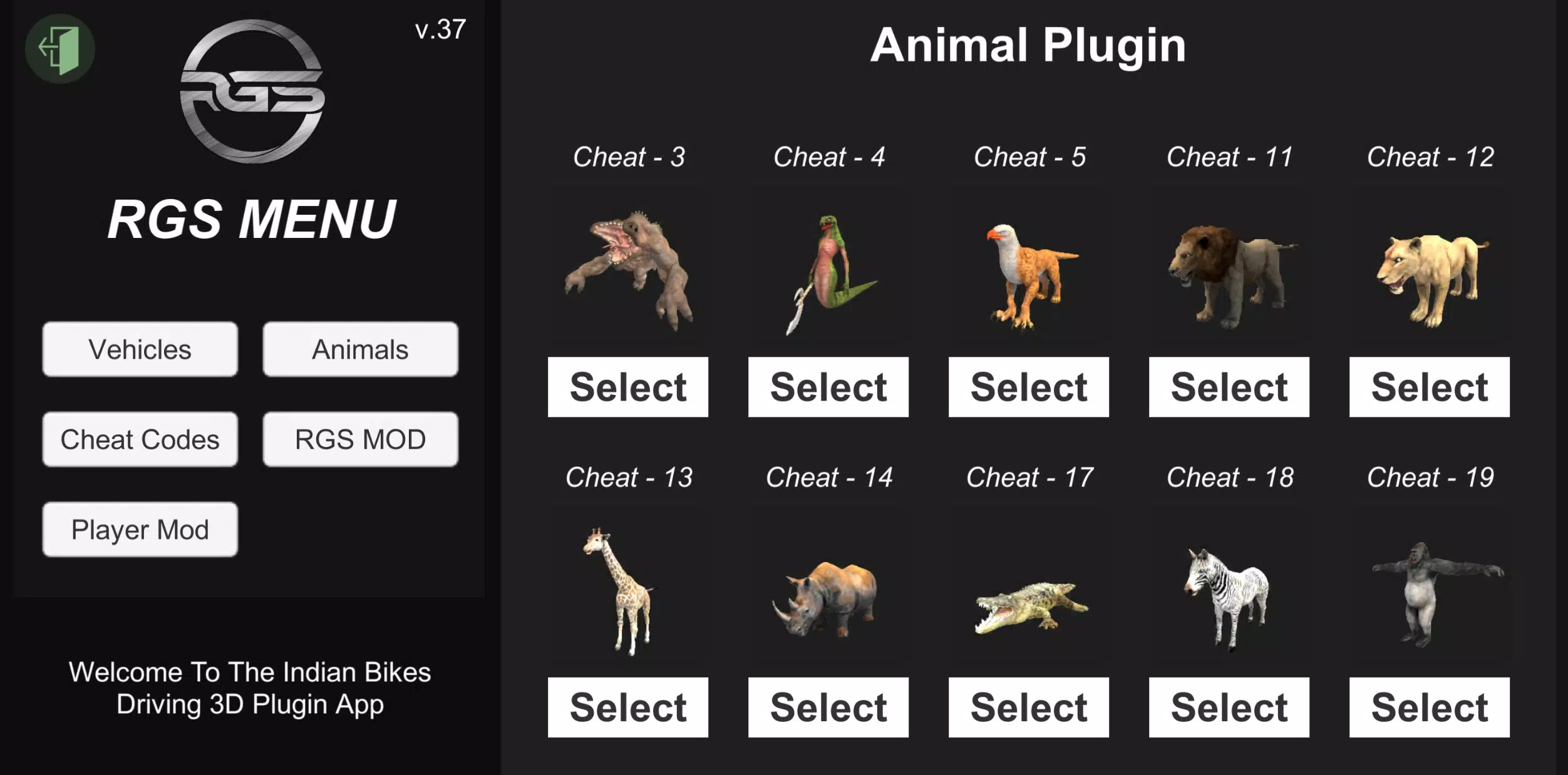This screenshot has width=1568, height=775.
Task: Open the Vehicles menu section
Action: (140, 348)
